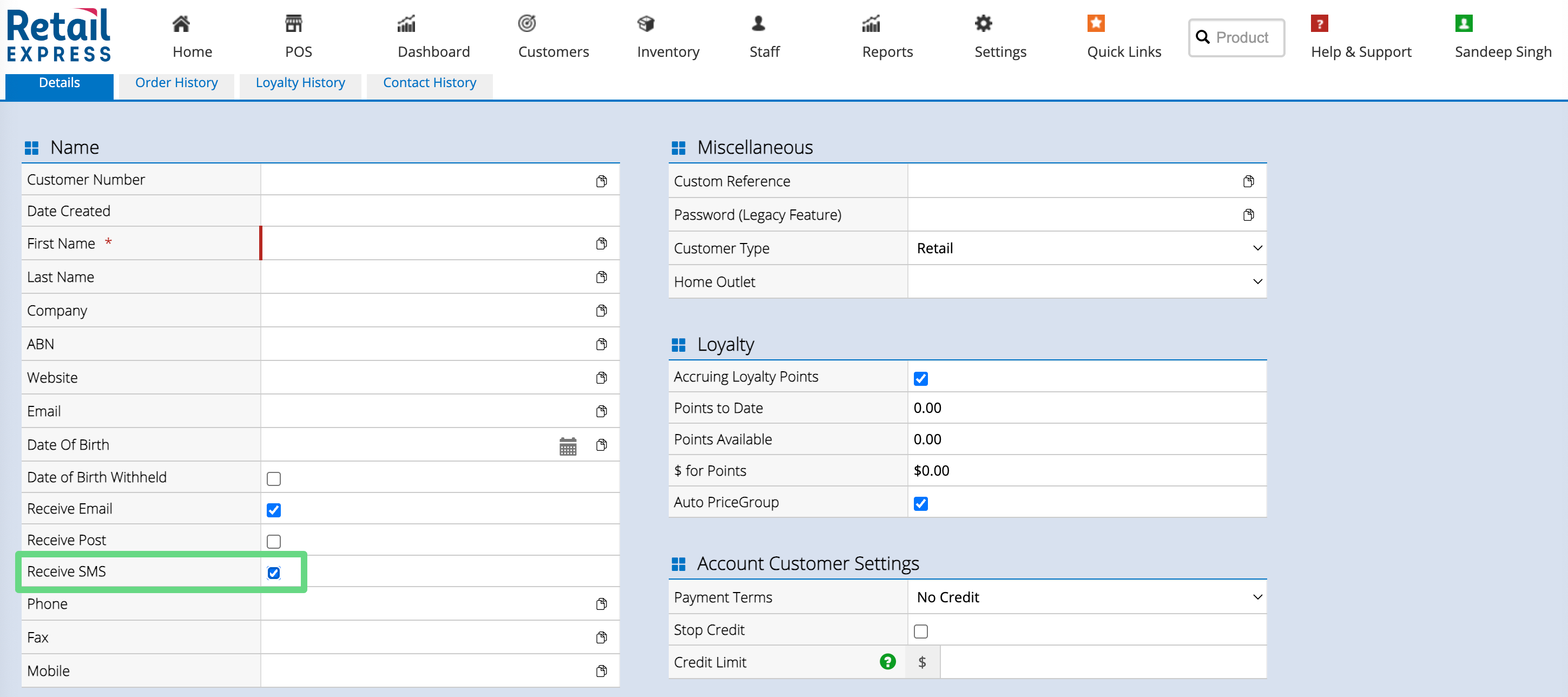1568x697 pixels.
Task: Open the Settings gear icon
Action: pyautogui.click(x=983, y=24)
